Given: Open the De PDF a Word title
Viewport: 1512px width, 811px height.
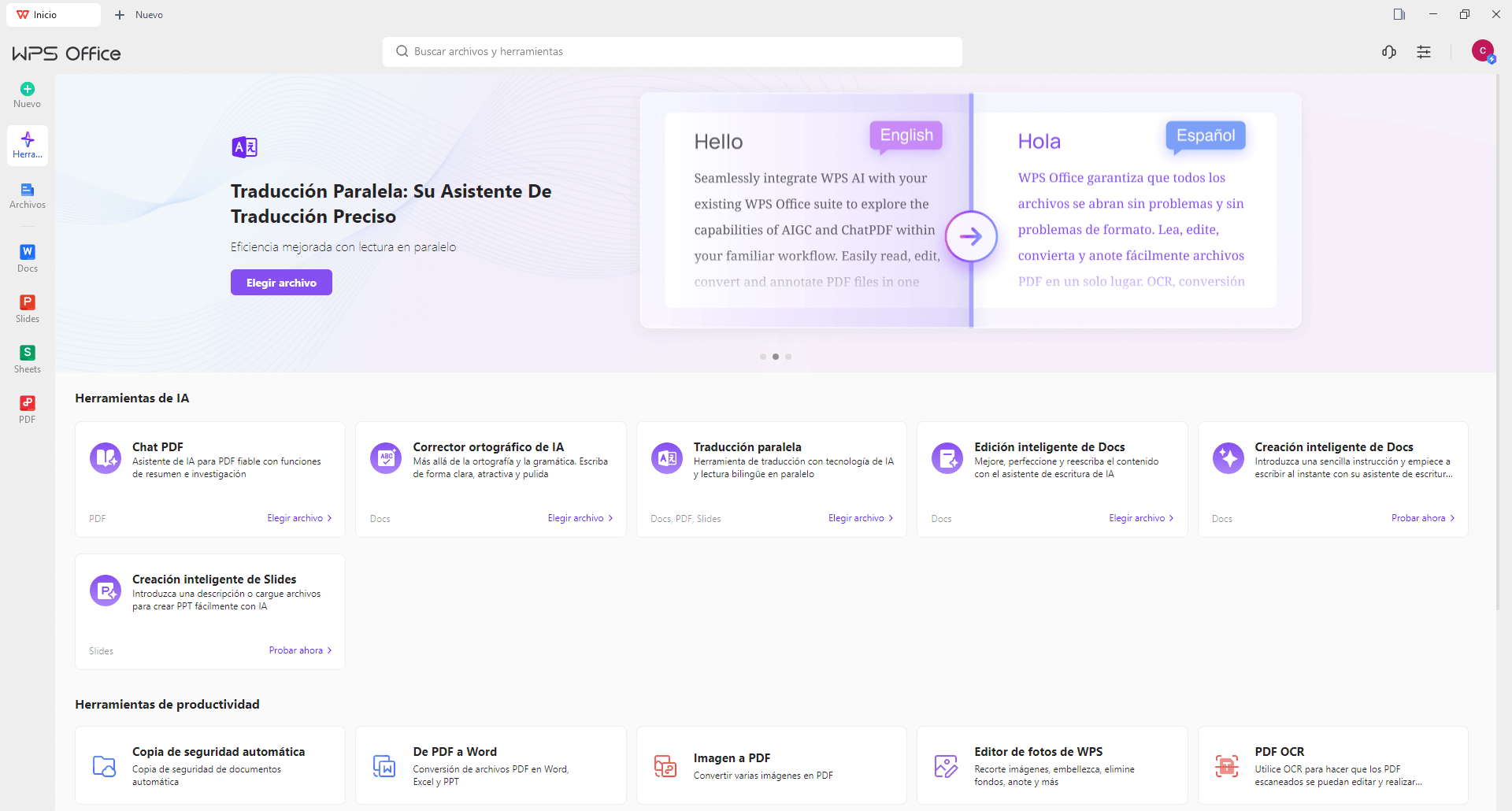Looking at the screenshot, I should click(x=455, y=752).
